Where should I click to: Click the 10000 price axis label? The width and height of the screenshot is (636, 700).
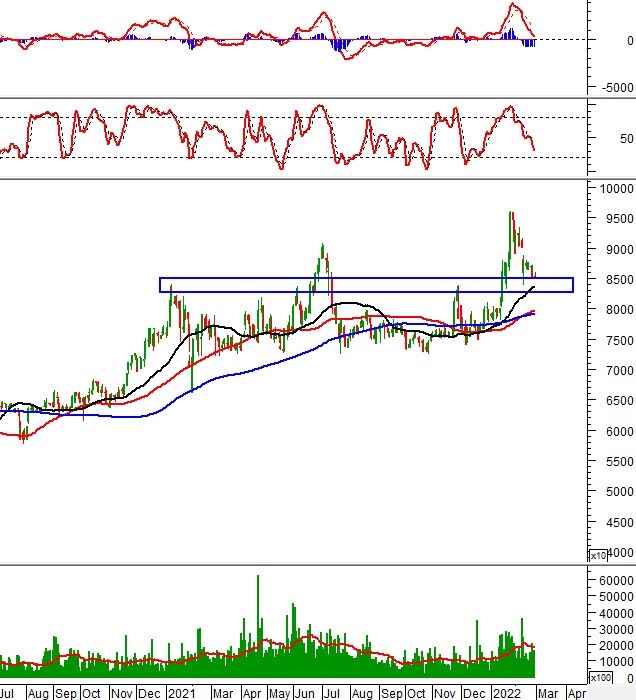[x=617, y=188]
